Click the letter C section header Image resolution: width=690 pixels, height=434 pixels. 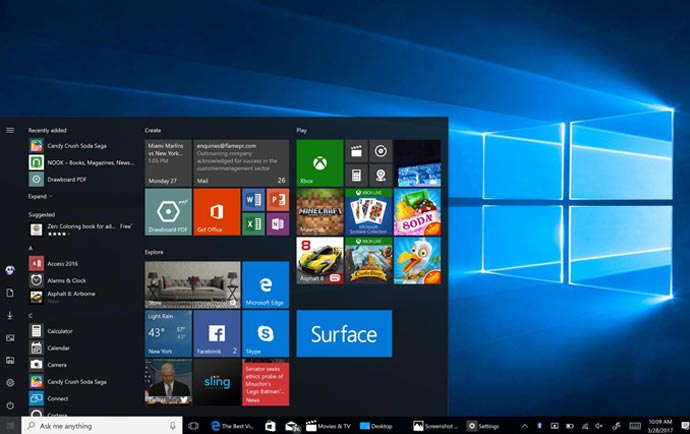tap(30, 316)
